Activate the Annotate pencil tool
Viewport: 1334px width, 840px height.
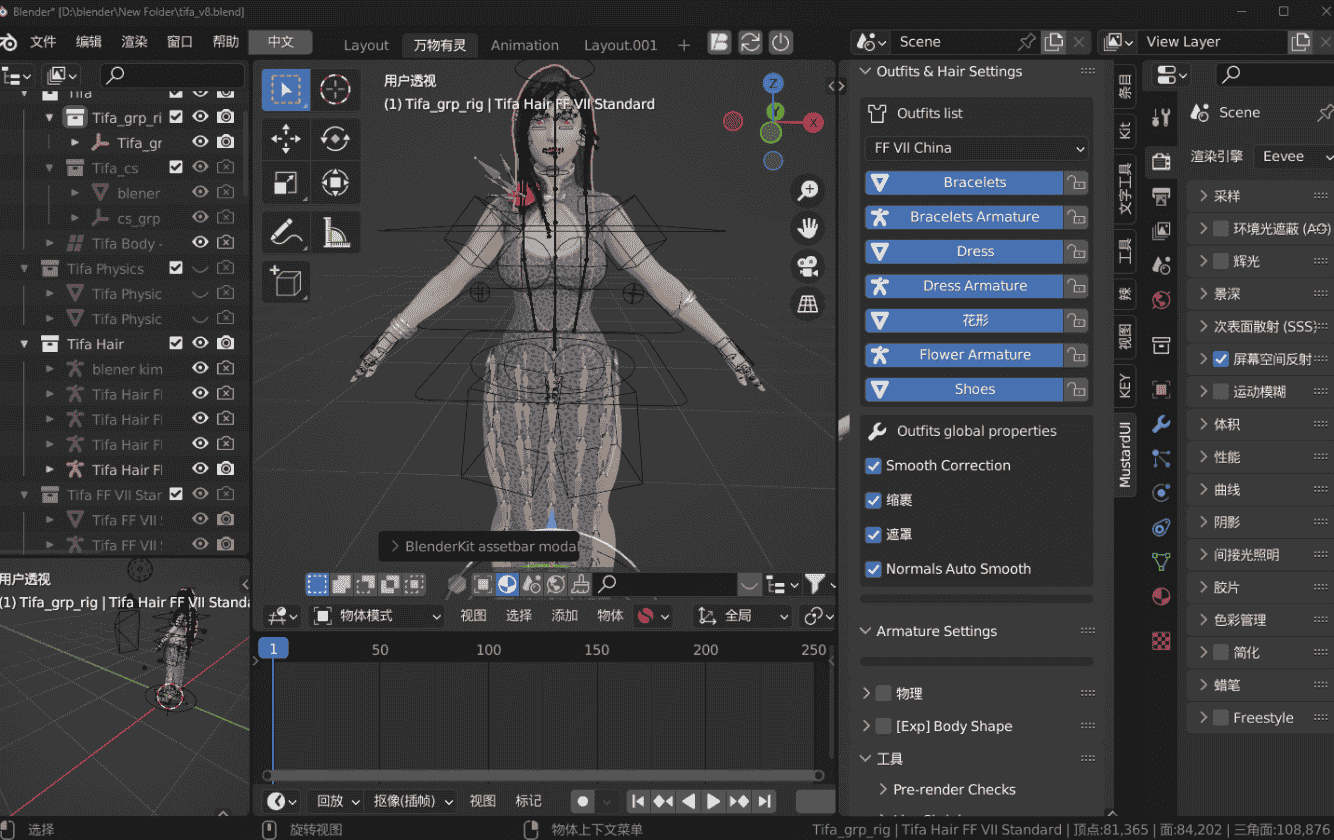[x=286, y=232]
